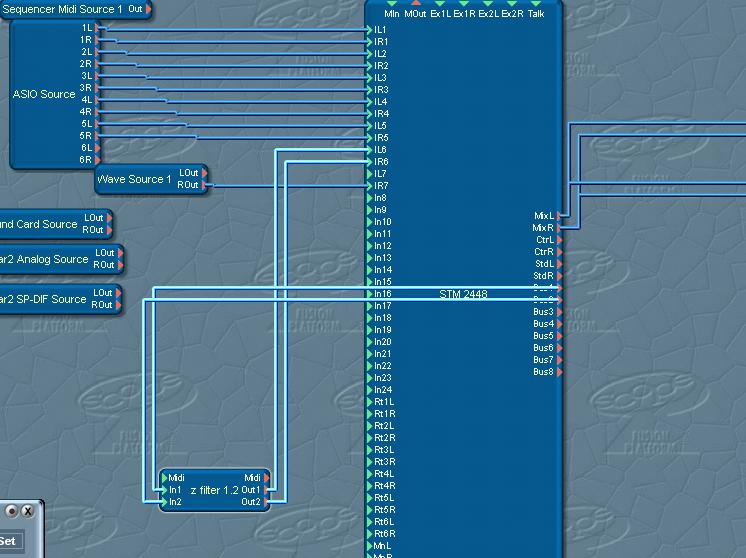Select the IL1 input on the STM 2448 mixer
746x558 pixels.
click(370, 29)
